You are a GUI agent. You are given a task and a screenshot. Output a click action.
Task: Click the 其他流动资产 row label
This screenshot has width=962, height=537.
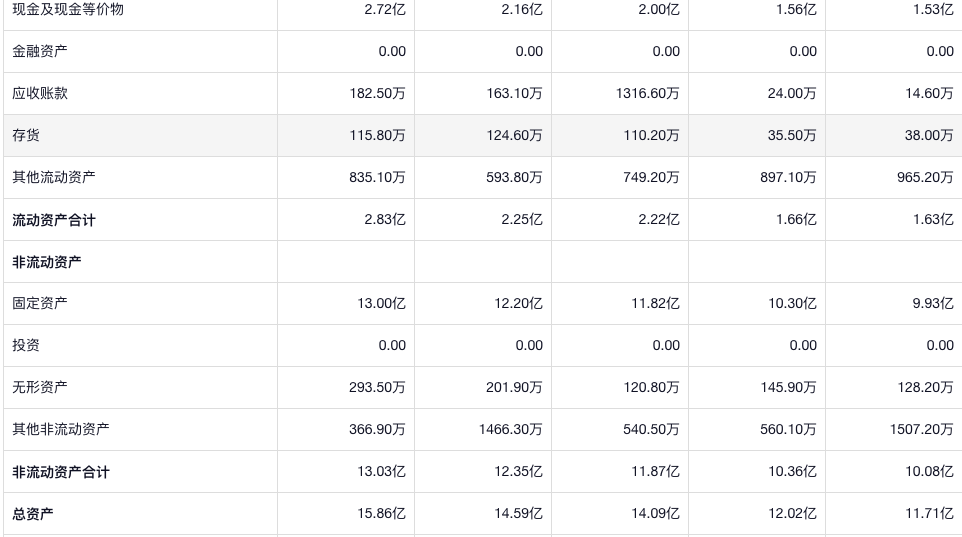(54, 178)
